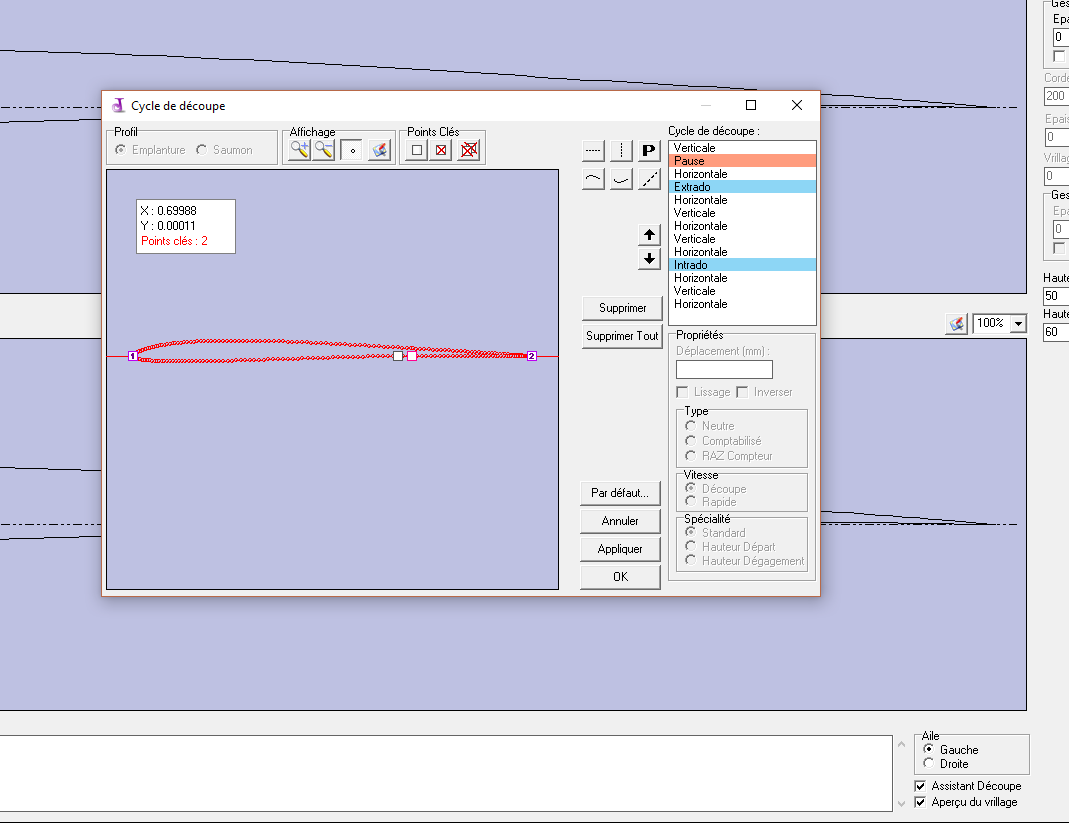Select the Droite wing radio button
1069x838 pixels.
click(929, 764)
